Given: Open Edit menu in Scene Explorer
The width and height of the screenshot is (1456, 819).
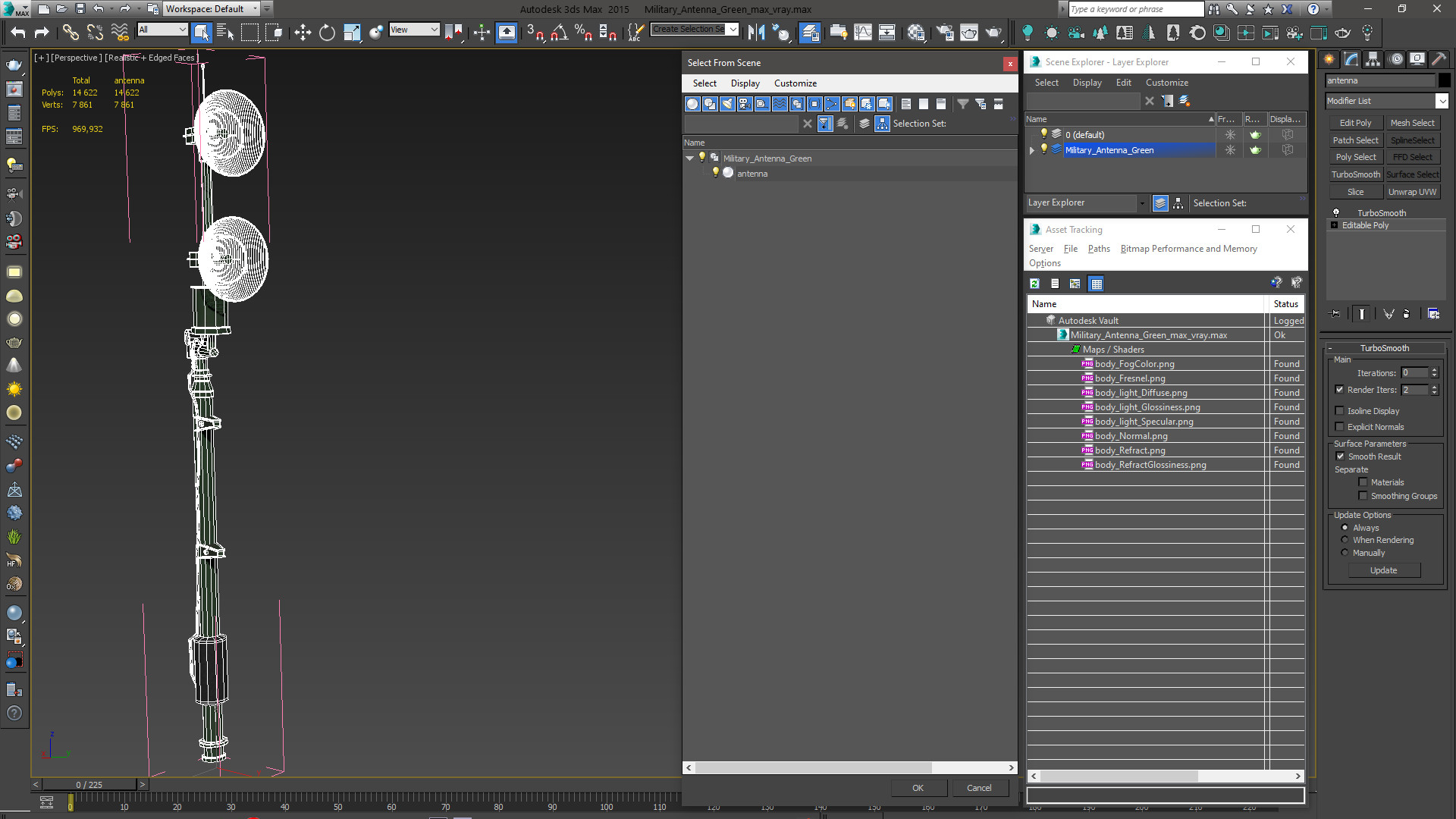Looking at the screenshot, I should [1123, 83].
